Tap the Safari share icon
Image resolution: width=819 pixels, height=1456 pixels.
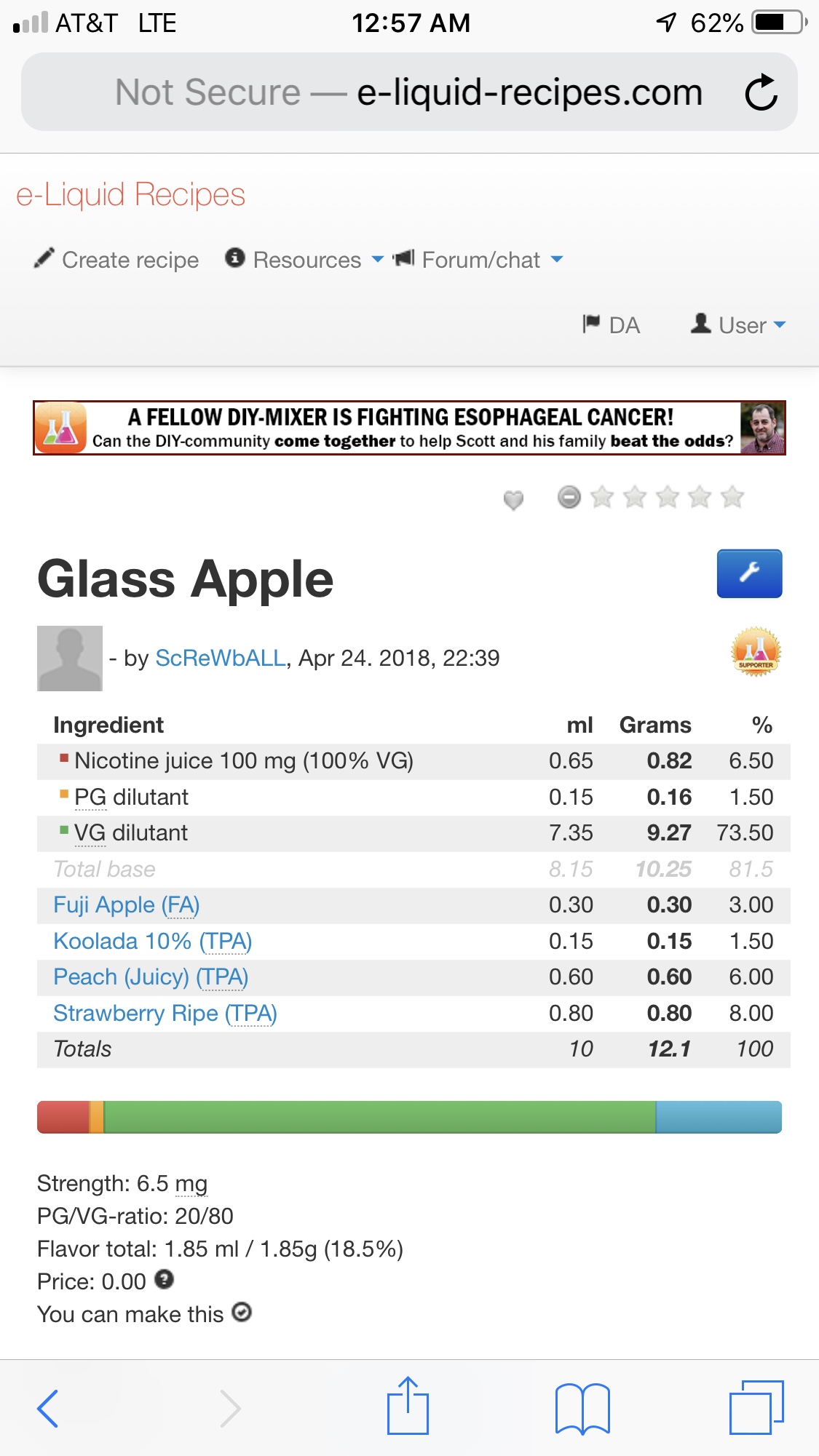tap(408, 1407)
